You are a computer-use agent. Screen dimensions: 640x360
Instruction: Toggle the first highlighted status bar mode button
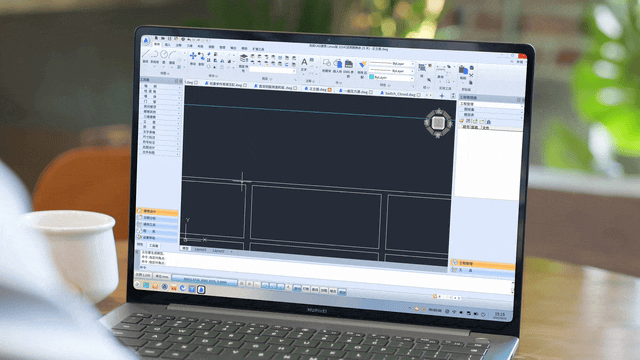(x=265, y=285)
